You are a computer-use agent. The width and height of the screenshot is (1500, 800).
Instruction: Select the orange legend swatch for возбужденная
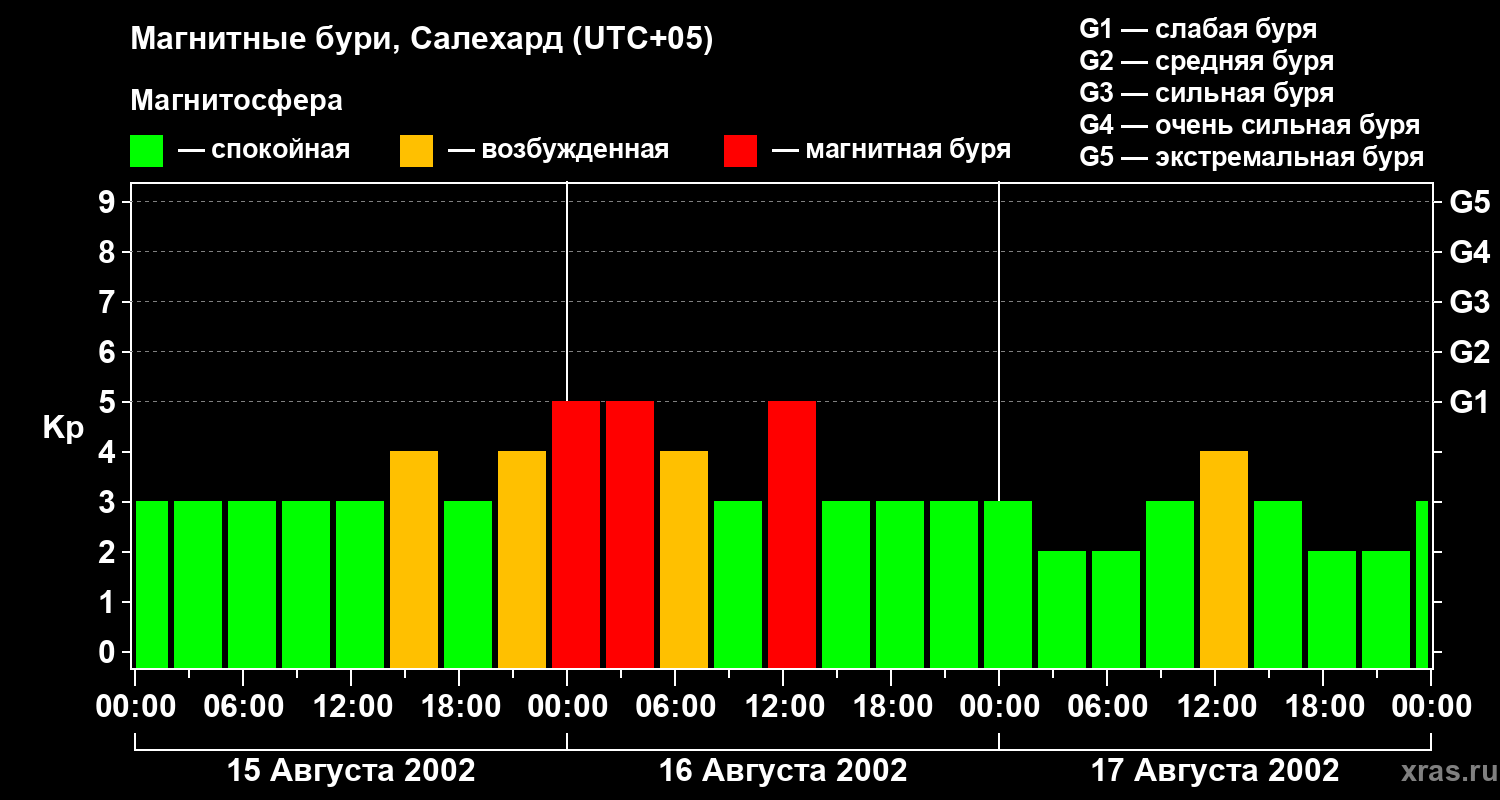coord(416,151)
